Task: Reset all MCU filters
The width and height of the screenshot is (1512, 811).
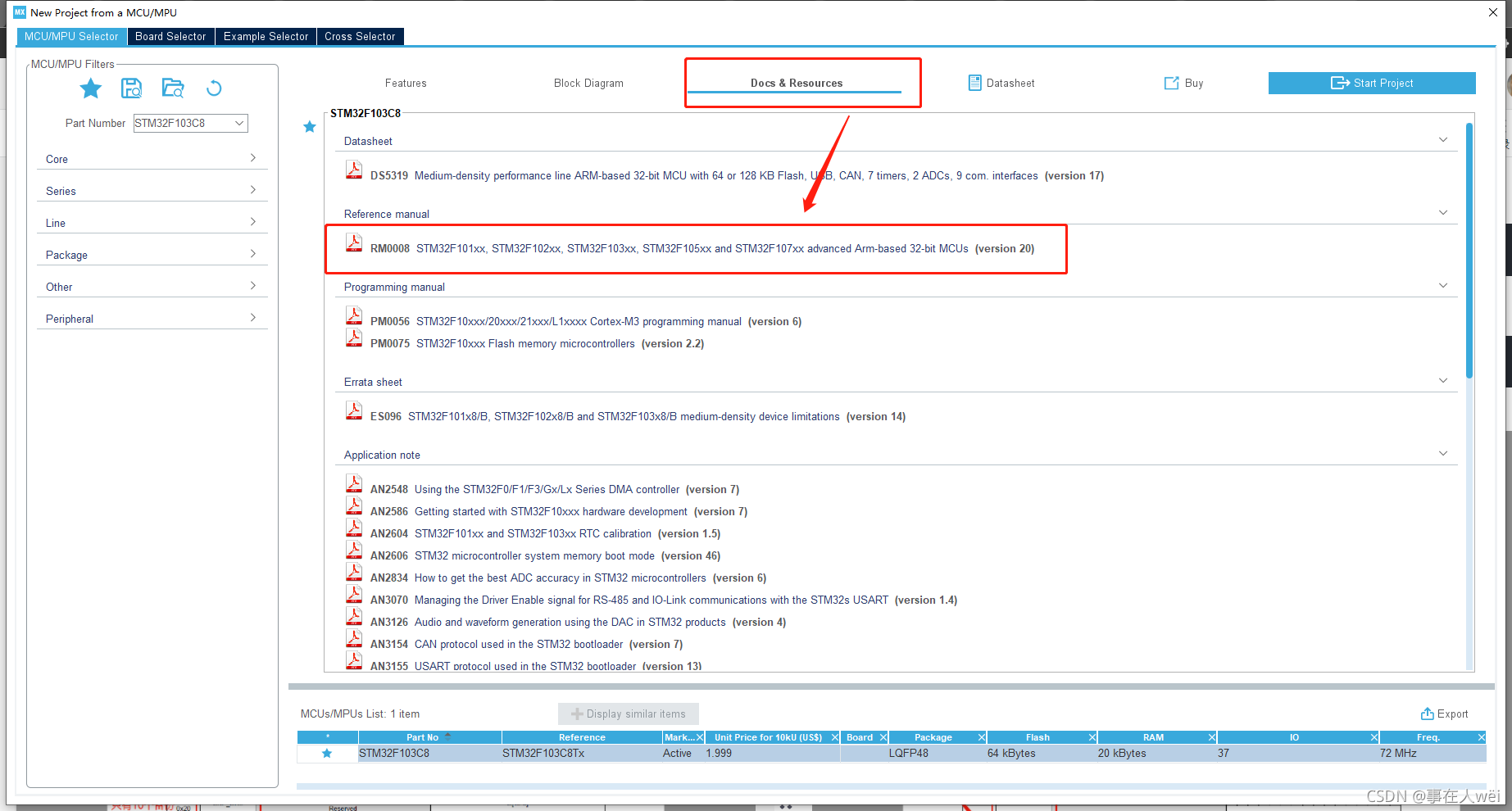Action: point(214,88)
